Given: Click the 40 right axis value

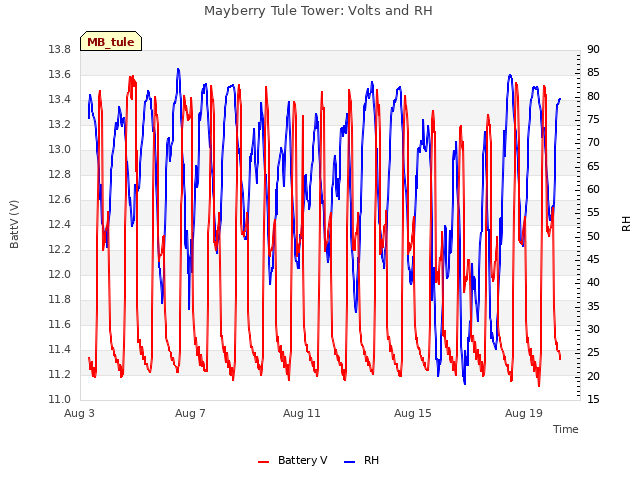Looking at the screenshot, I should [593, 283].
